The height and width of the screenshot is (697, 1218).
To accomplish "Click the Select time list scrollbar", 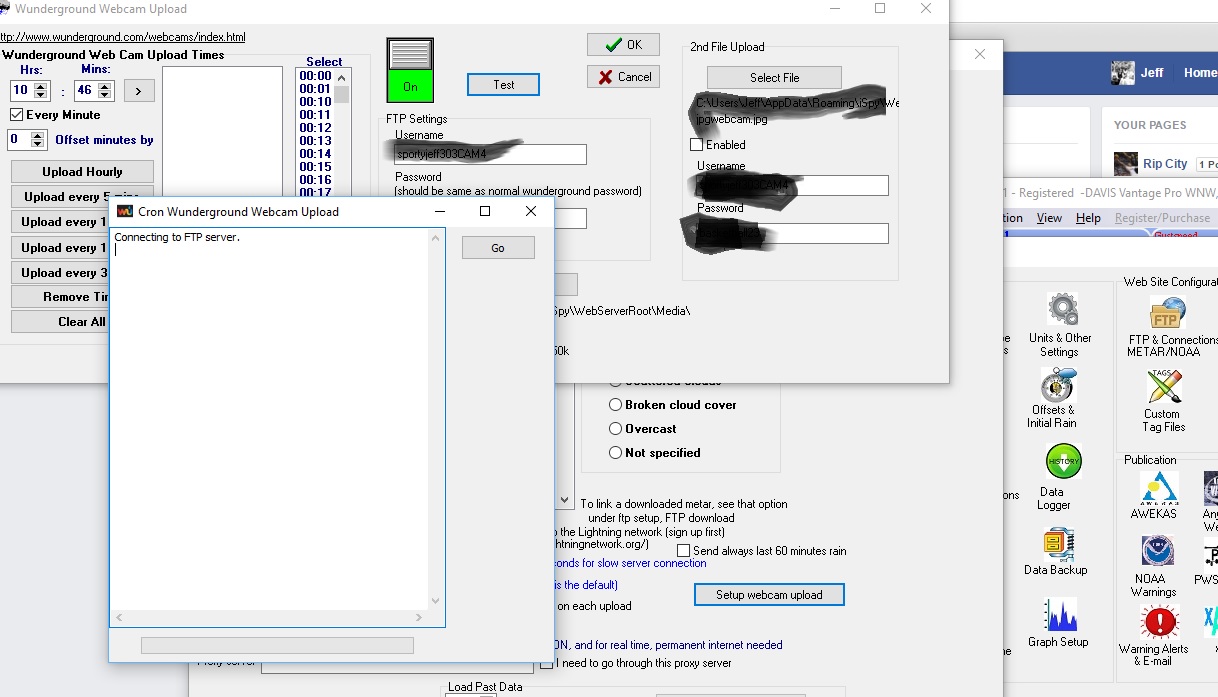I will 342,134.
